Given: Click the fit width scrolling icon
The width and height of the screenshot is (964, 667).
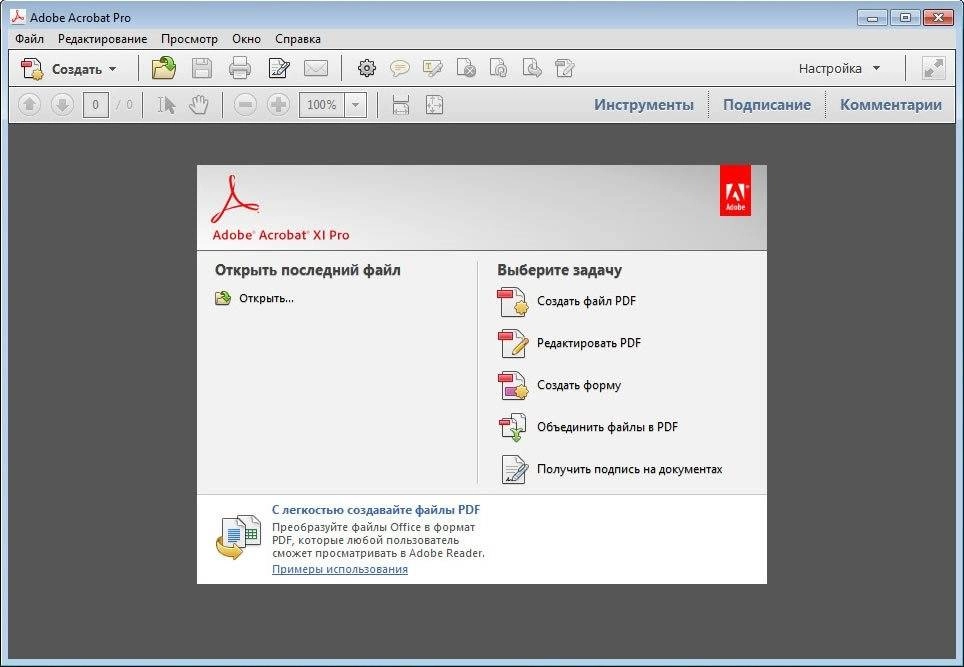Looking at the screenshot, I should tap(401, 105).
